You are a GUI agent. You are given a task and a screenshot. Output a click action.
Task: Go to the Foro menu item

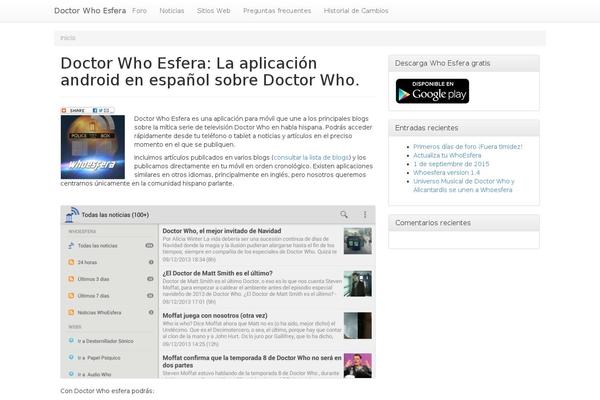[x=140, y=11]
